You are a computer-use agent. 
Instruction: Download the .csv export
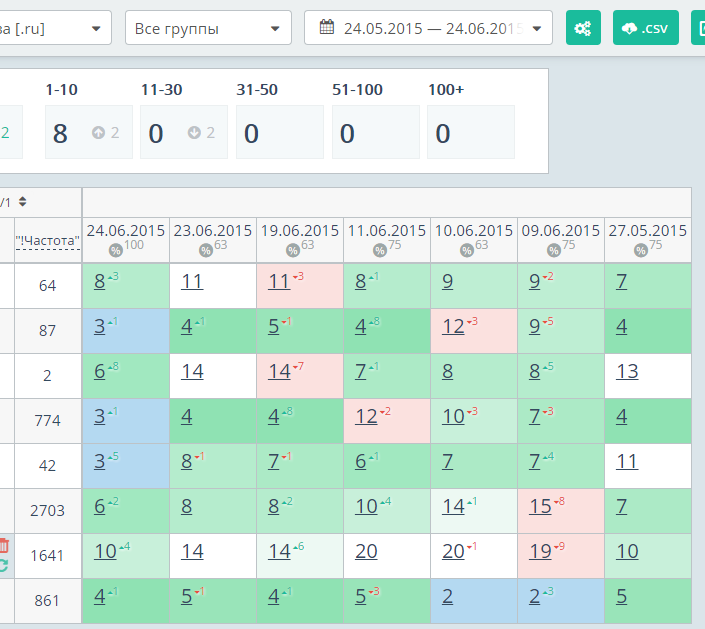[x=646, y=28]
